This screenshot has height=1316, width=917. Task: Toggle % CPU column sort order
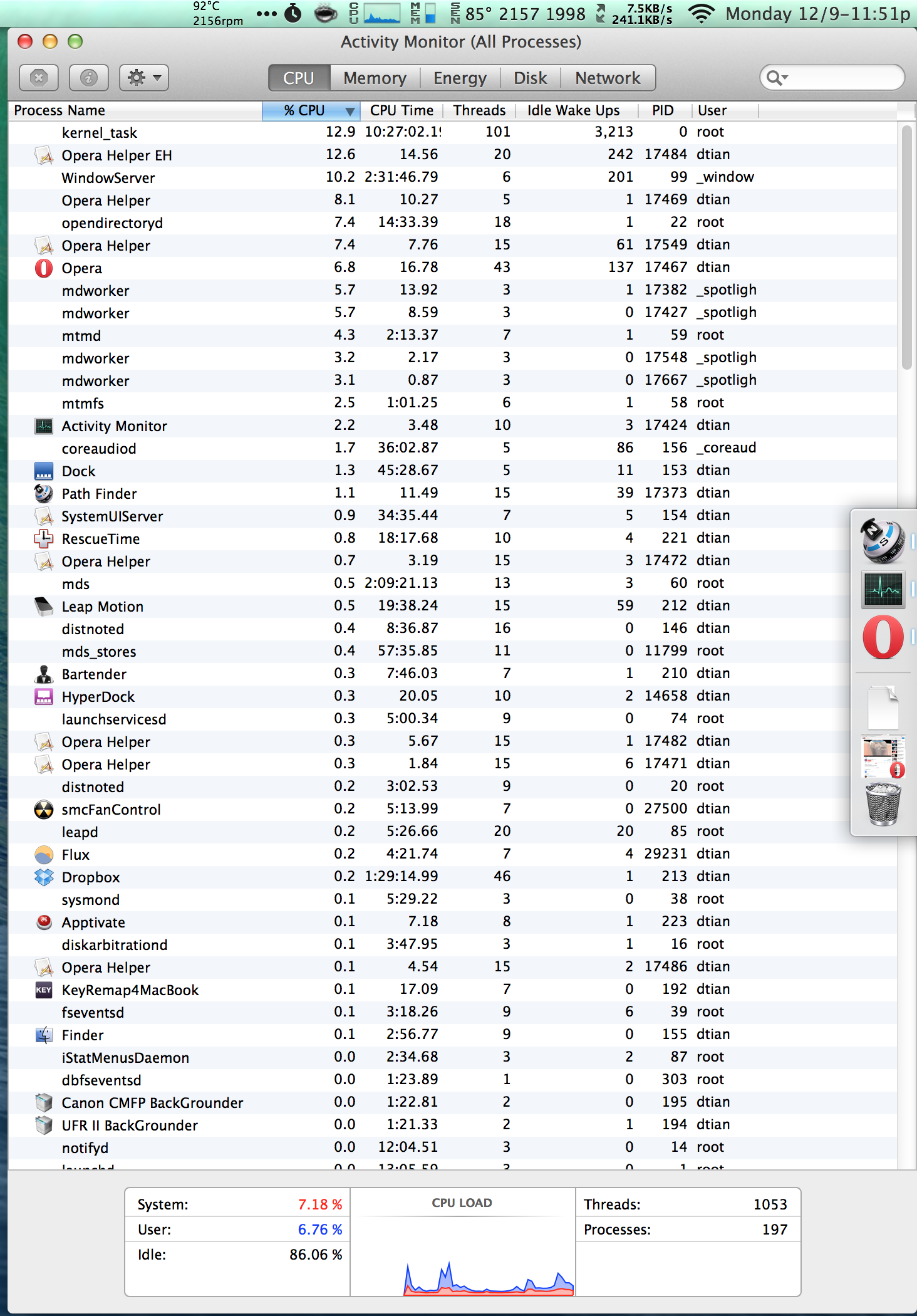click(x=311, y=110)
